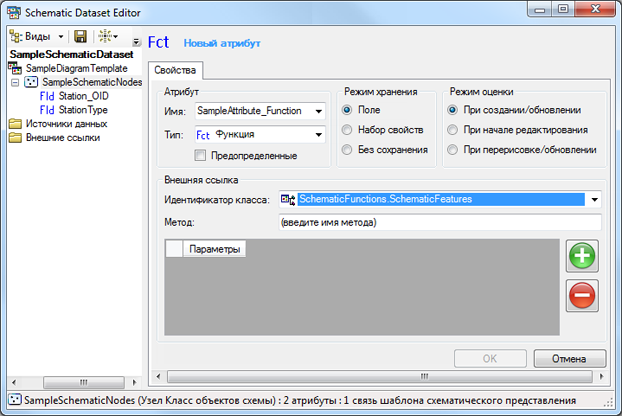The height and width of the screenshot is (416, 622).
Task: Toggle the Предопределенные checkbox
Action: 200,155
